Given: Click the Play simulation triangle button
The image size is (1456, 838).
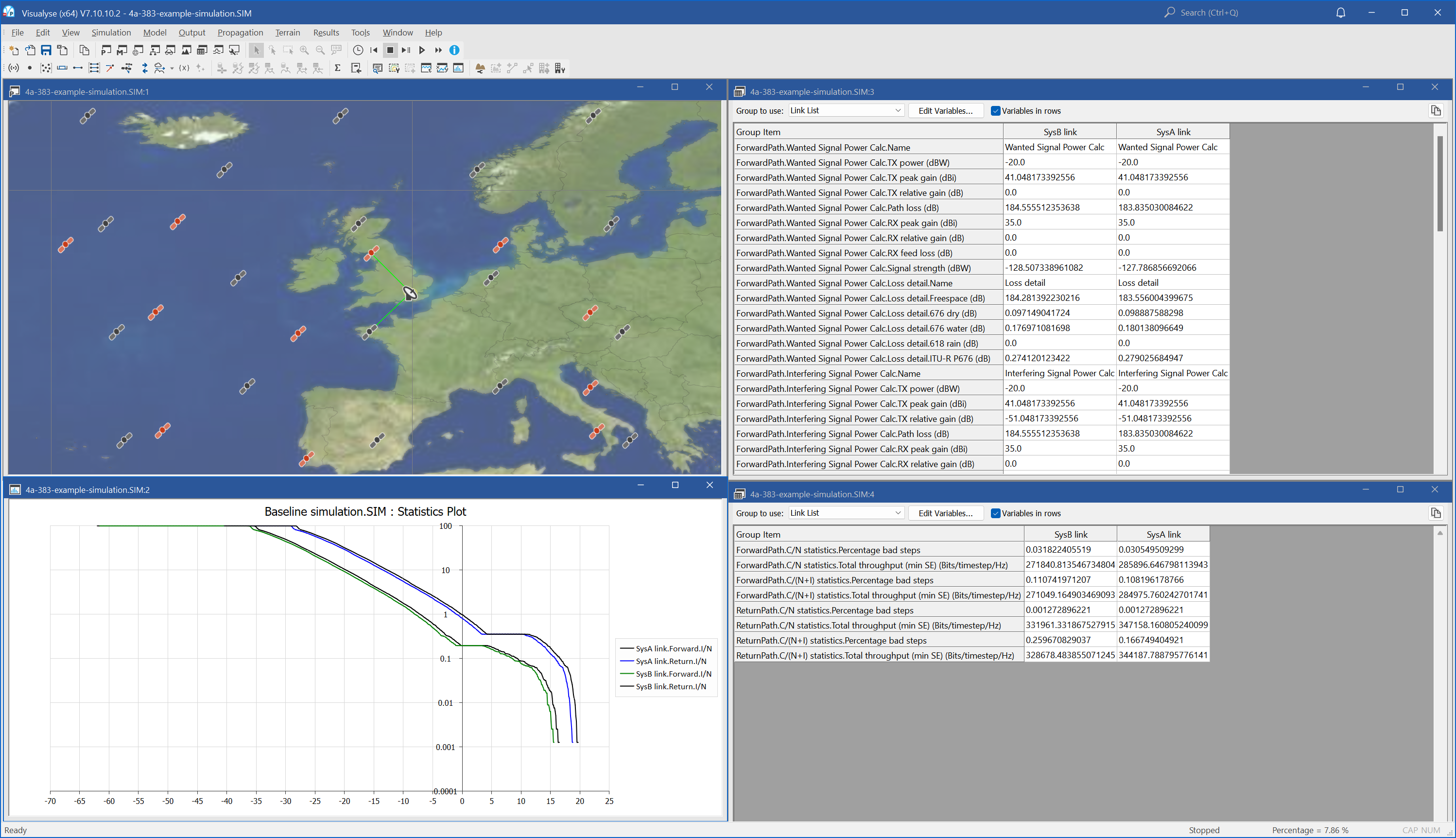Looking at the screenshot, I should click(x=422, y=50).
